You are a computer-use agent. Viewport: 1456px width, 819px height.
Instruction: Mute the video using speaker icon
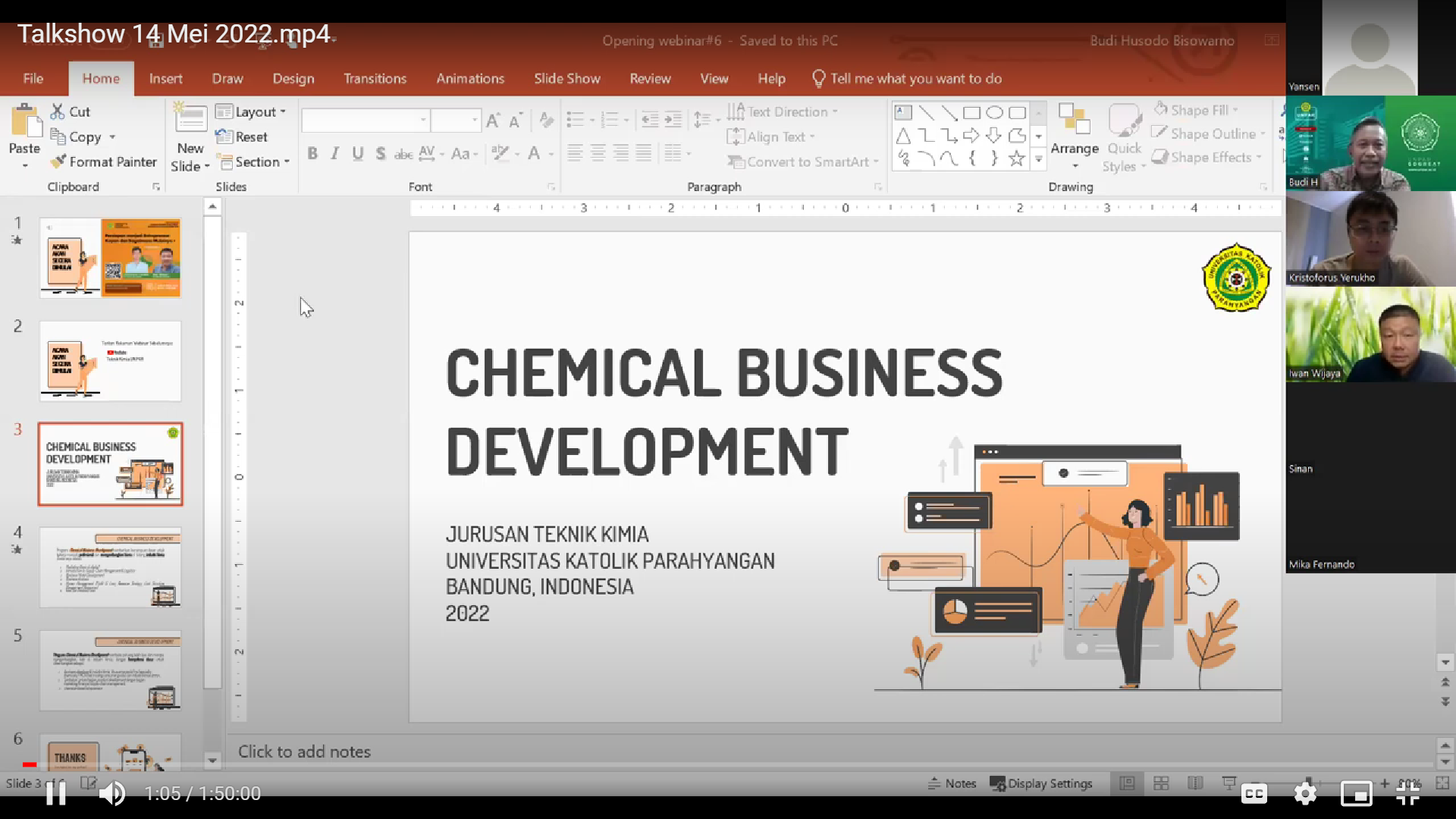point(112,793)
